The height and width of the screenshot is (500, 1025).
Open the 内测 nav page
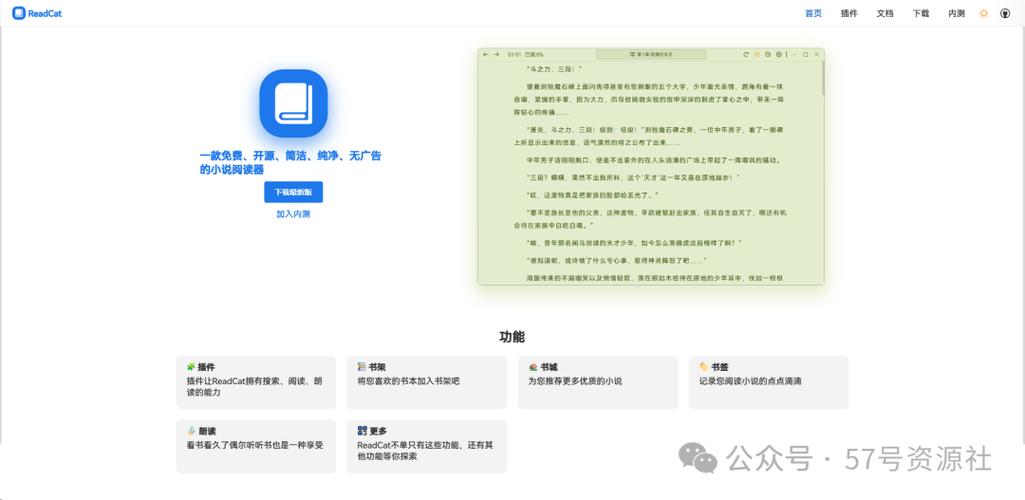click(x=956, y=13)
